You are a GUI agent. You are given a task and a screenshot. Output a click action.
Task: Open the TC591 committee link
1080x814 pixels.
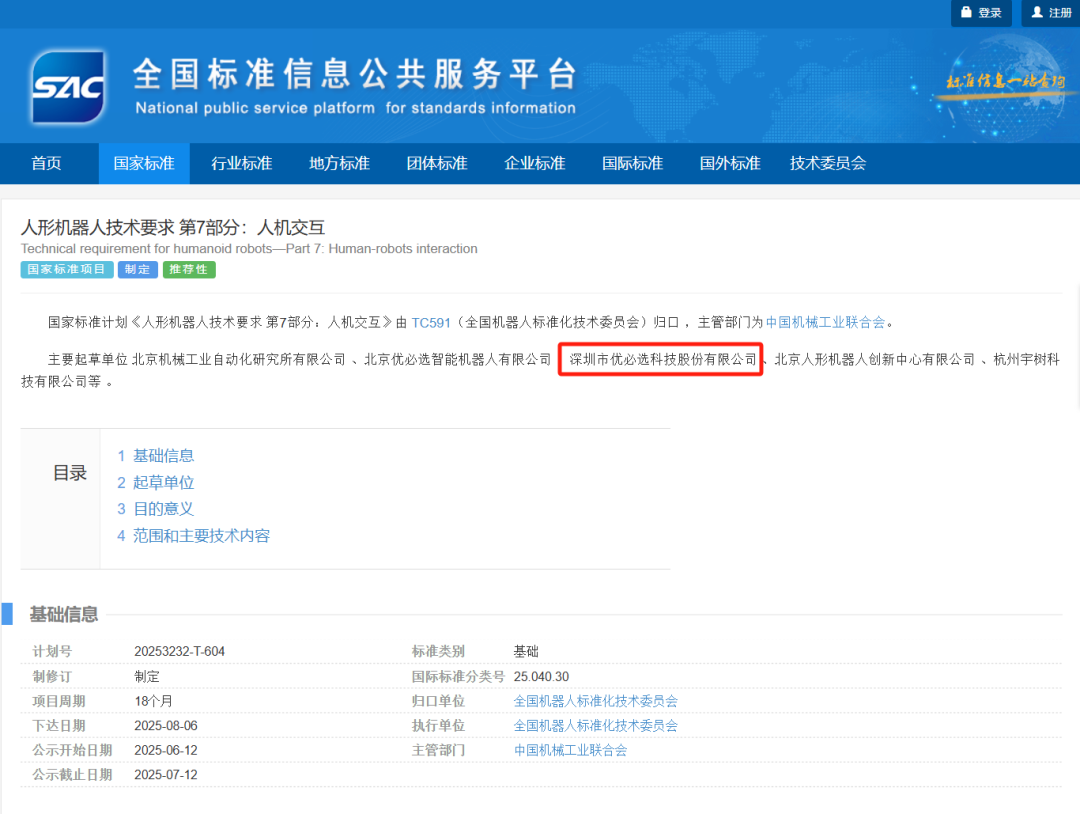430,322
